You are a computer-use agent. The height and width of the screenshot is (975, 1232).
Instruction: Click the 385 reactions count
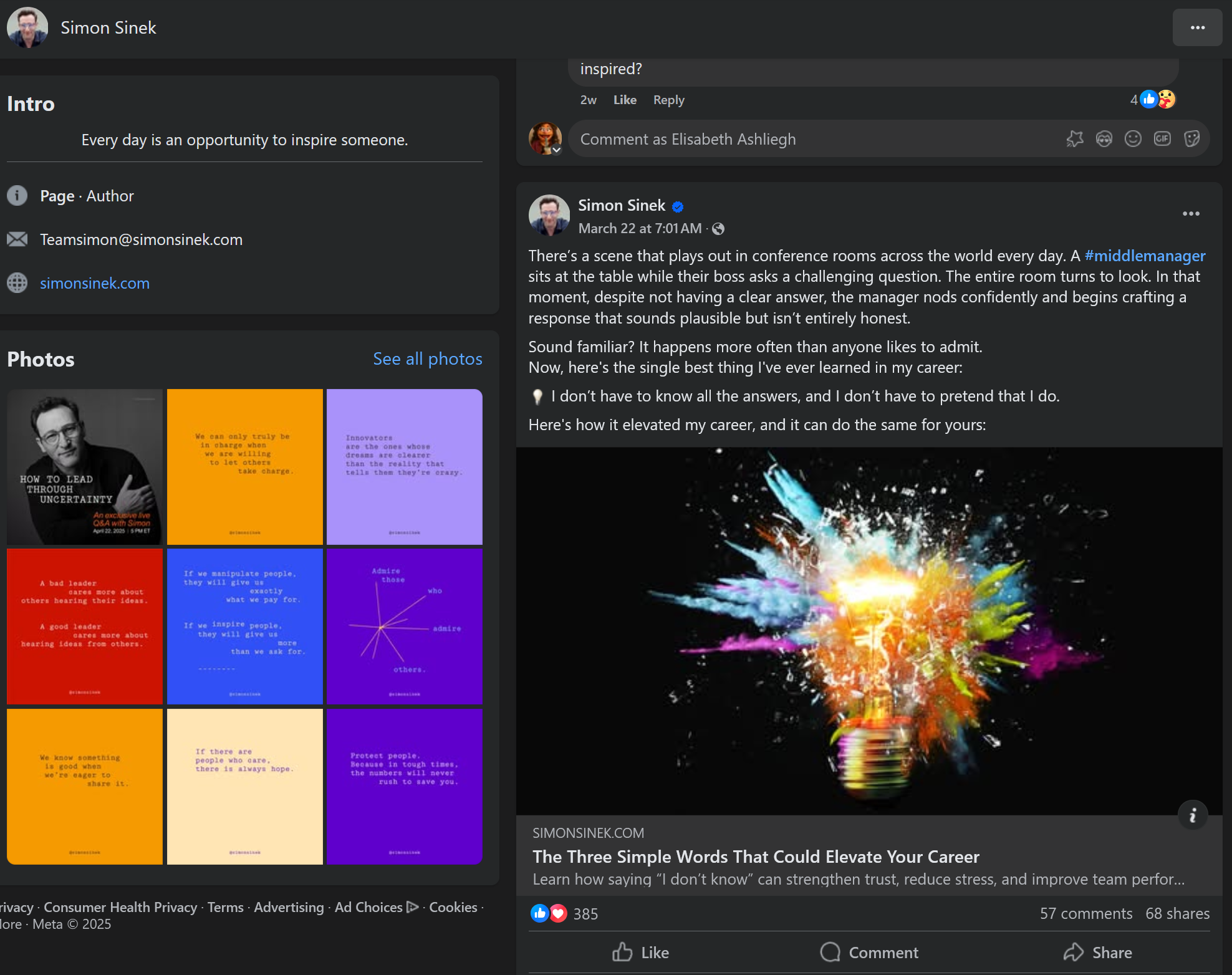click(585, 914)
